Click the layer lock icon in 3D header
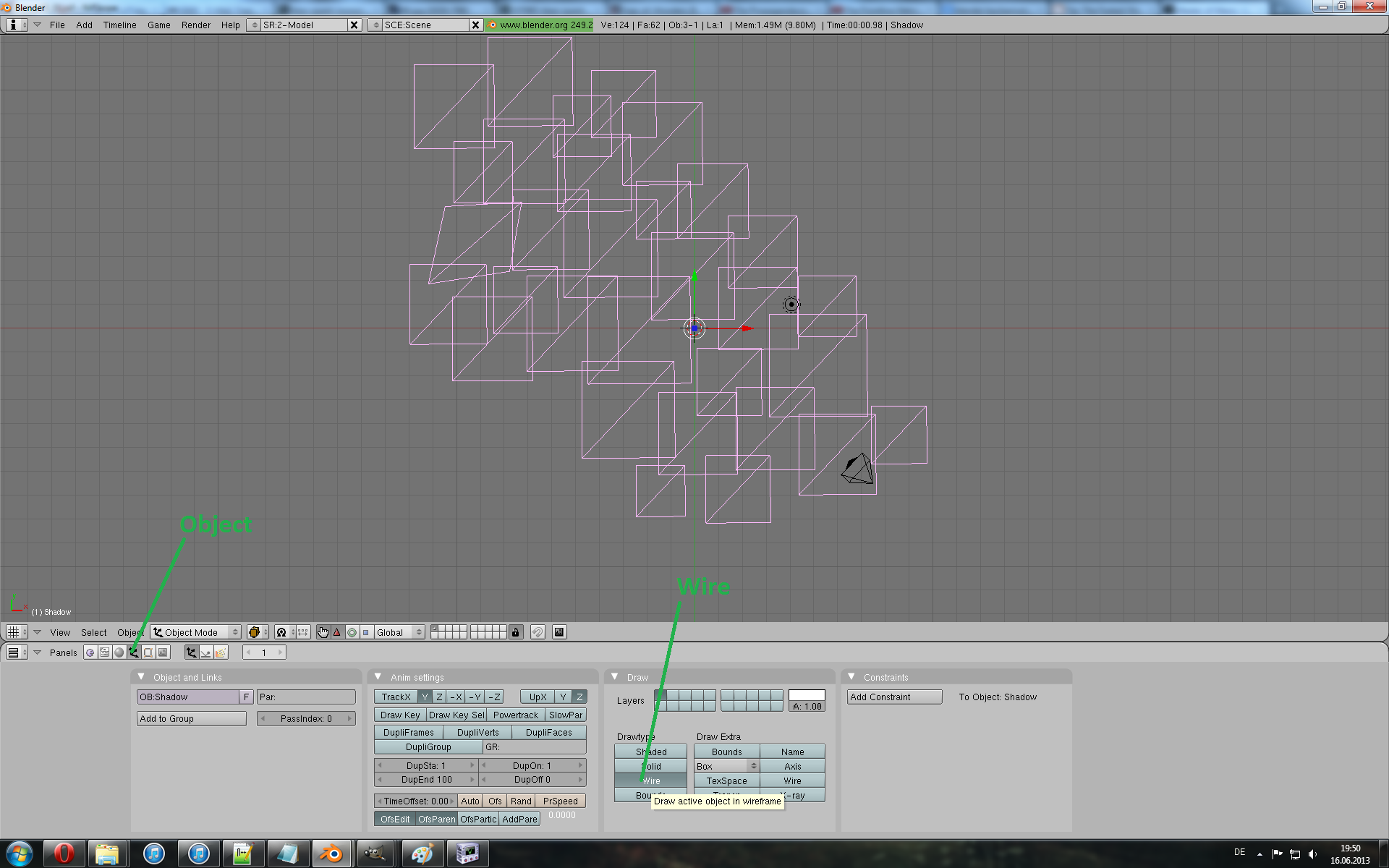The width and height of the screenshot is (1389, 868). click(x=515, y=632)
